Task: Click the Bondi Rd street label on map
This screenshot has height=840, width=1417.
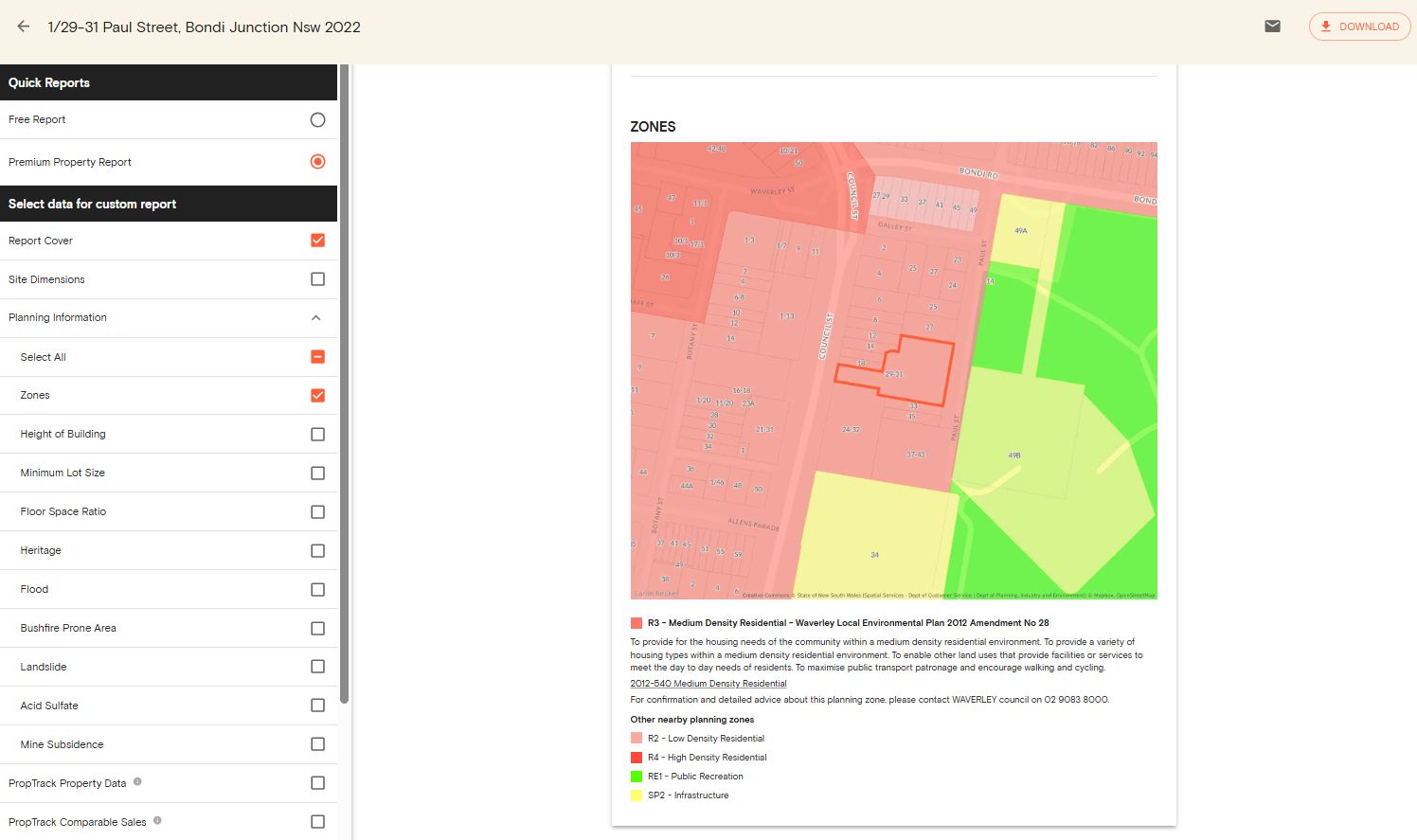Action: click(x=978, y=173)
